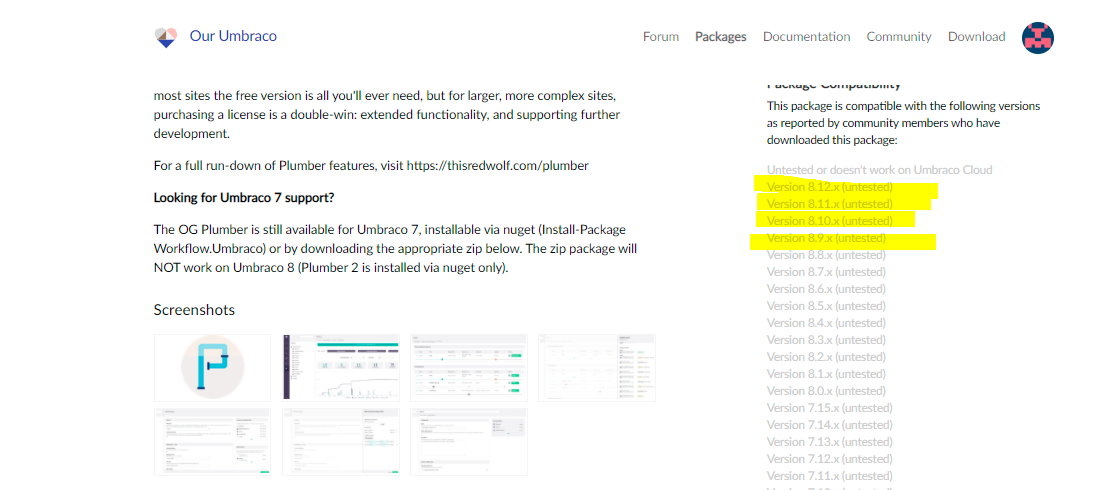The height and width of the screenshot is (490, 1120).
Task: Open the Forum menu item
Action: click(x=661, y=36)
